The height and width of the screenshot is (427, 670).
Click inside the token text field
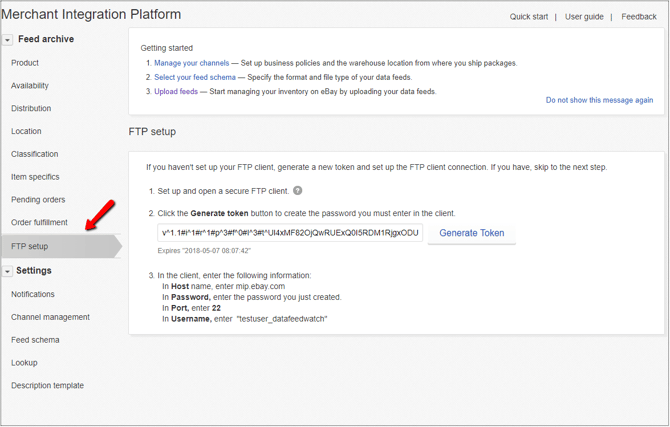click(x=290, y=233)
